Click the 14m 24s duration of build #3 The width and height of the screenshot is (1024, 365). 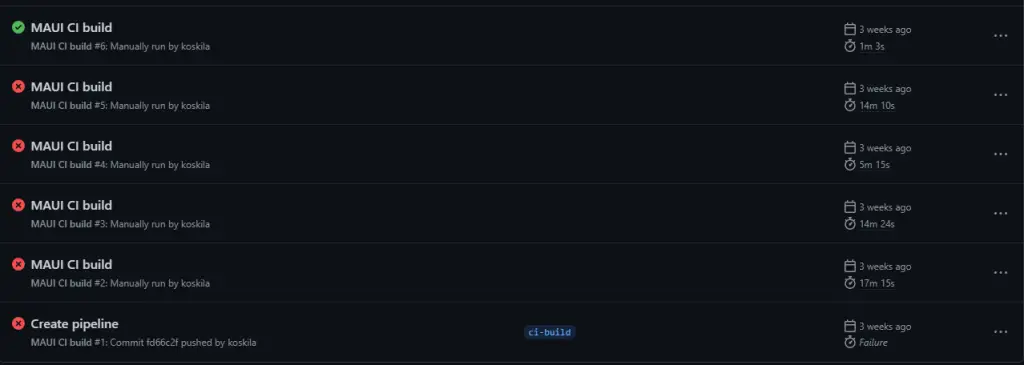pyautogui.click(x=876, y=224)
